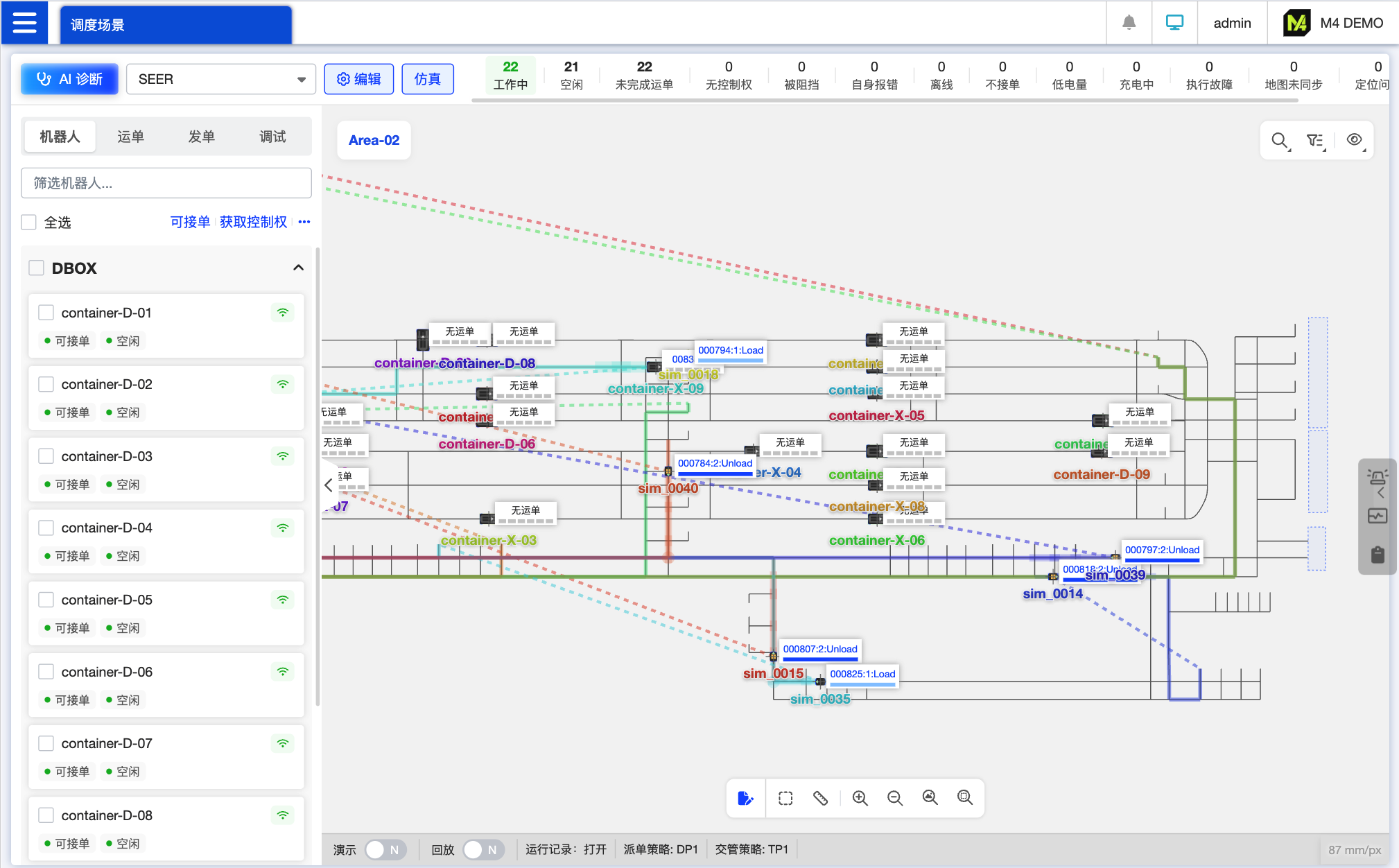Collapse the left sidebar panel arrow
Image resolution: width=1399 pixels, height=868 pixels.
coord(329,485)
